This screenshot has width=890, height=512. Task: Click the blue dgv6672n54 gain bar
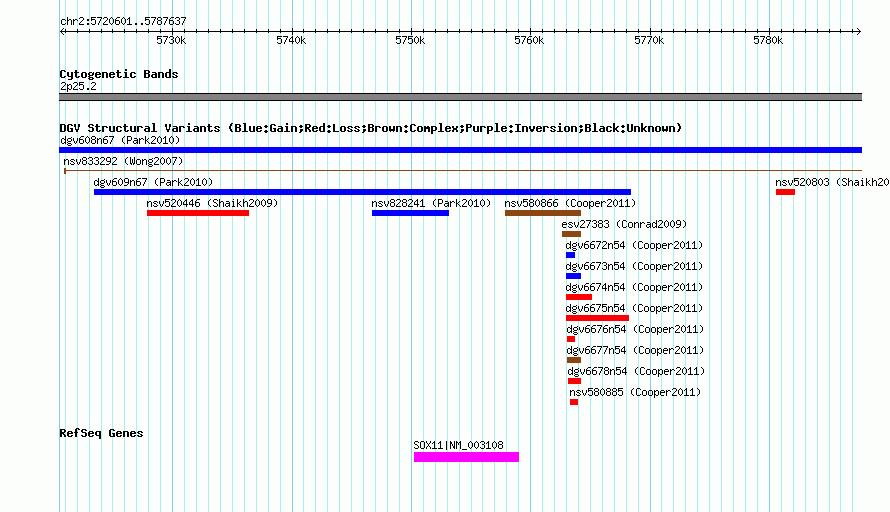[x=570, y=255]
